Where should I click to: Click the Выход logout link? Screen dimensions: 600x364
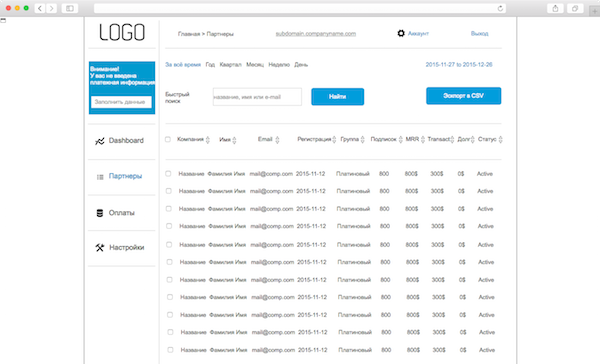point(479,34)
